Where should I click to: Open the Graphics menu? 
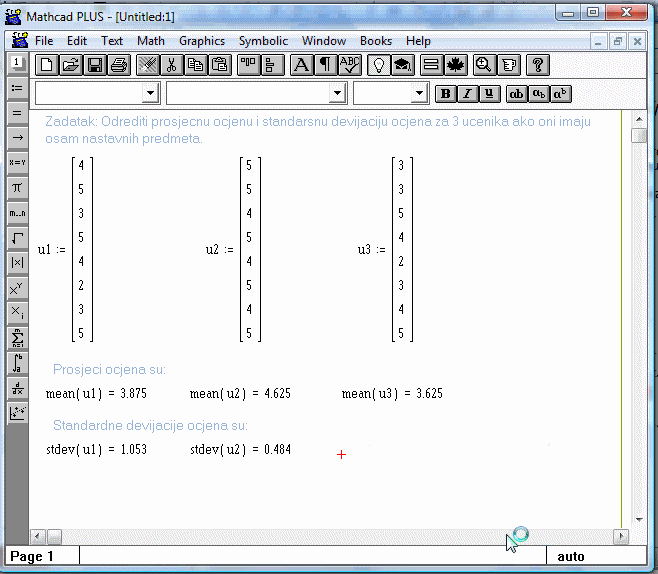[202, 41]
